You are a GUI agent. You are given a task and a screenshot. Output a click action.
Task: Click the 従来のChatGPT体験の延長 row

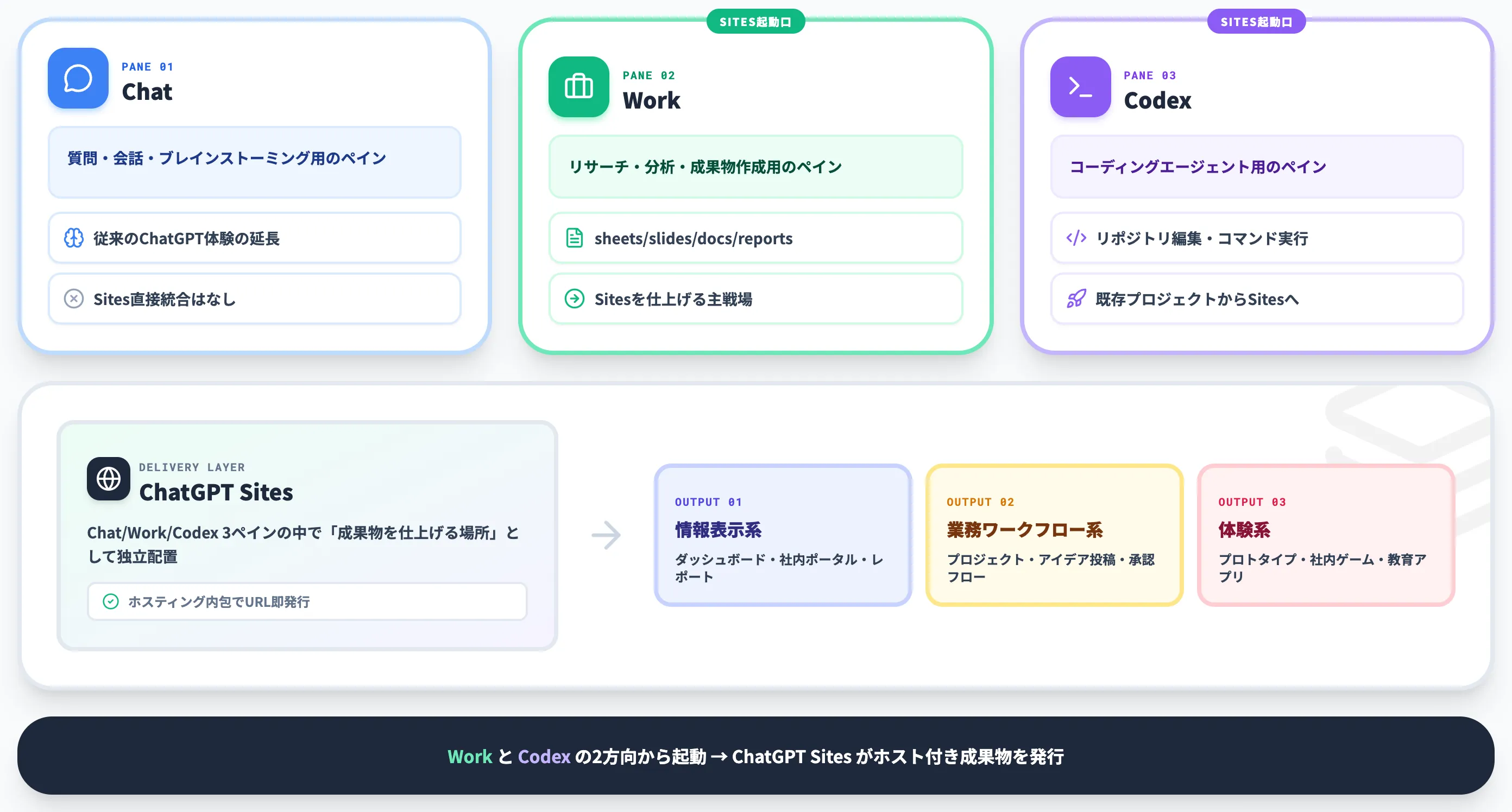[255, 238]
